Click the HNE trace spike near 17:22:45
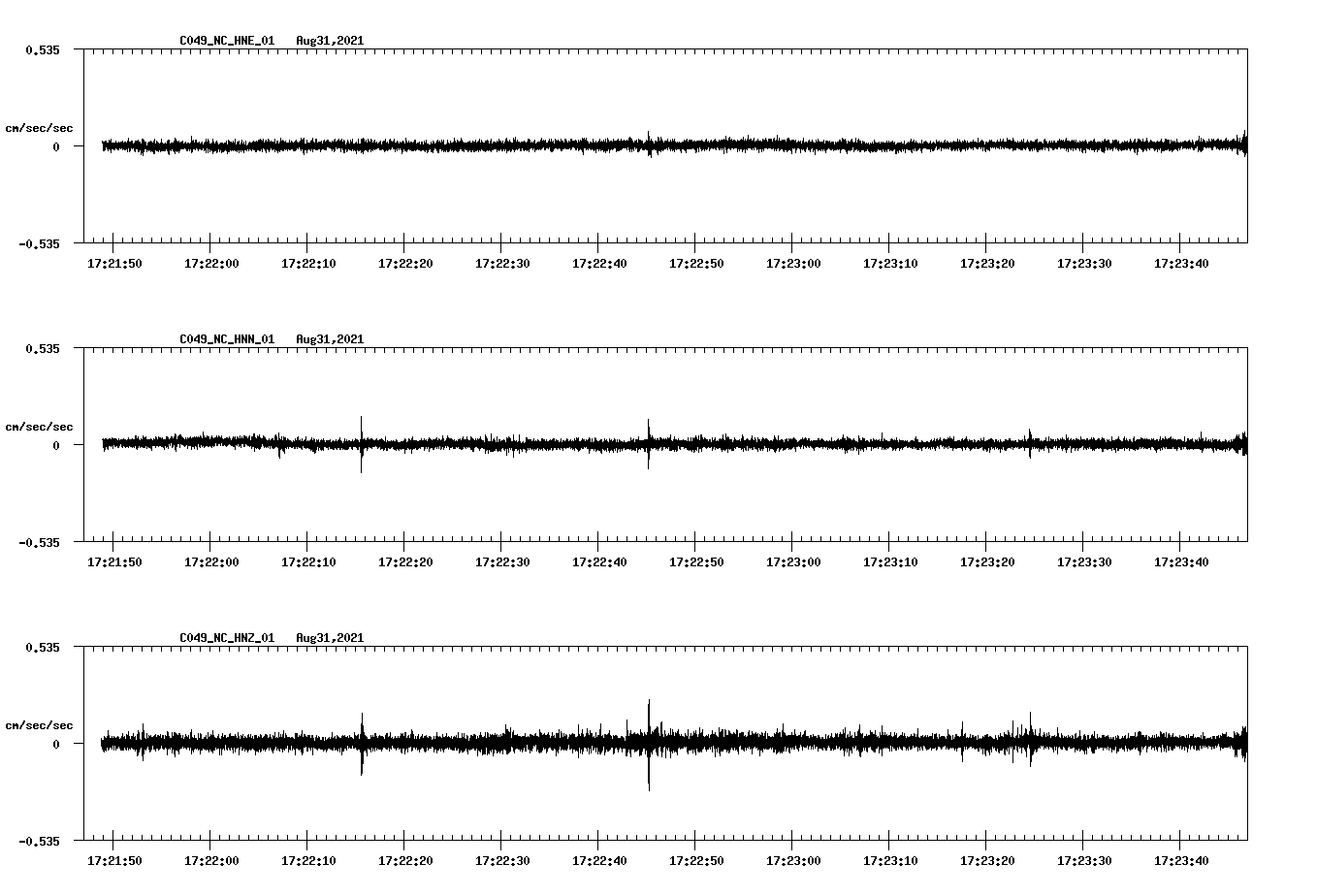This screenshot has width=1317, height=896. coord(649,144)
